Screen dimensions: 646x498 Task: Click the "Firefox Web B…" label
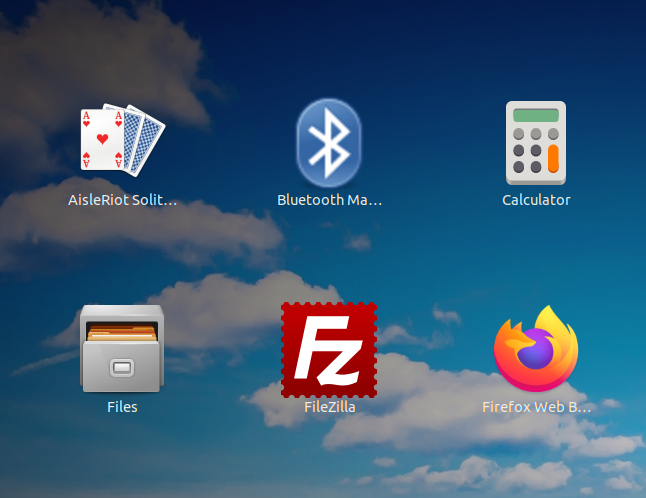click(537, 407)
